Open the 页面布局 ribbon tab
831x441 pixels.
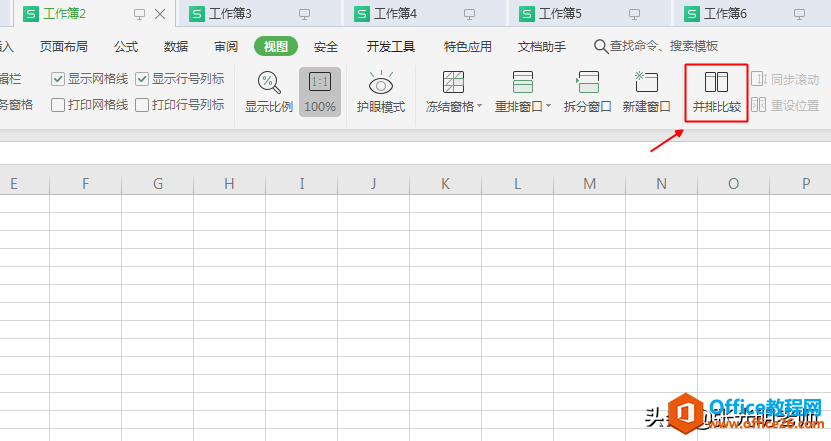click(x=64, y=47)
